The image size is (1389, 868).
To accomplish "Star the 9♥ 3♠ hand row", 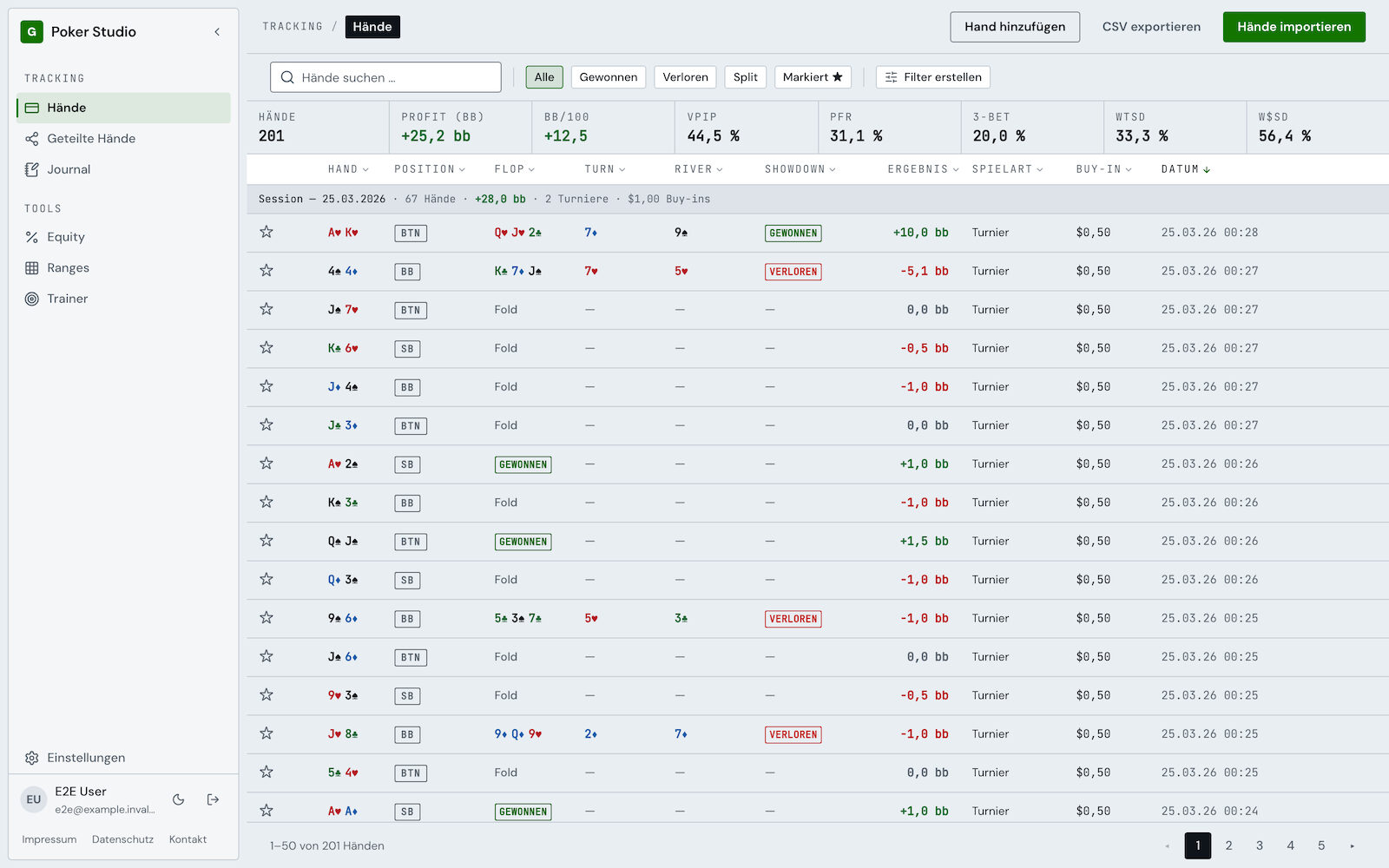I will tap(267, 695).
